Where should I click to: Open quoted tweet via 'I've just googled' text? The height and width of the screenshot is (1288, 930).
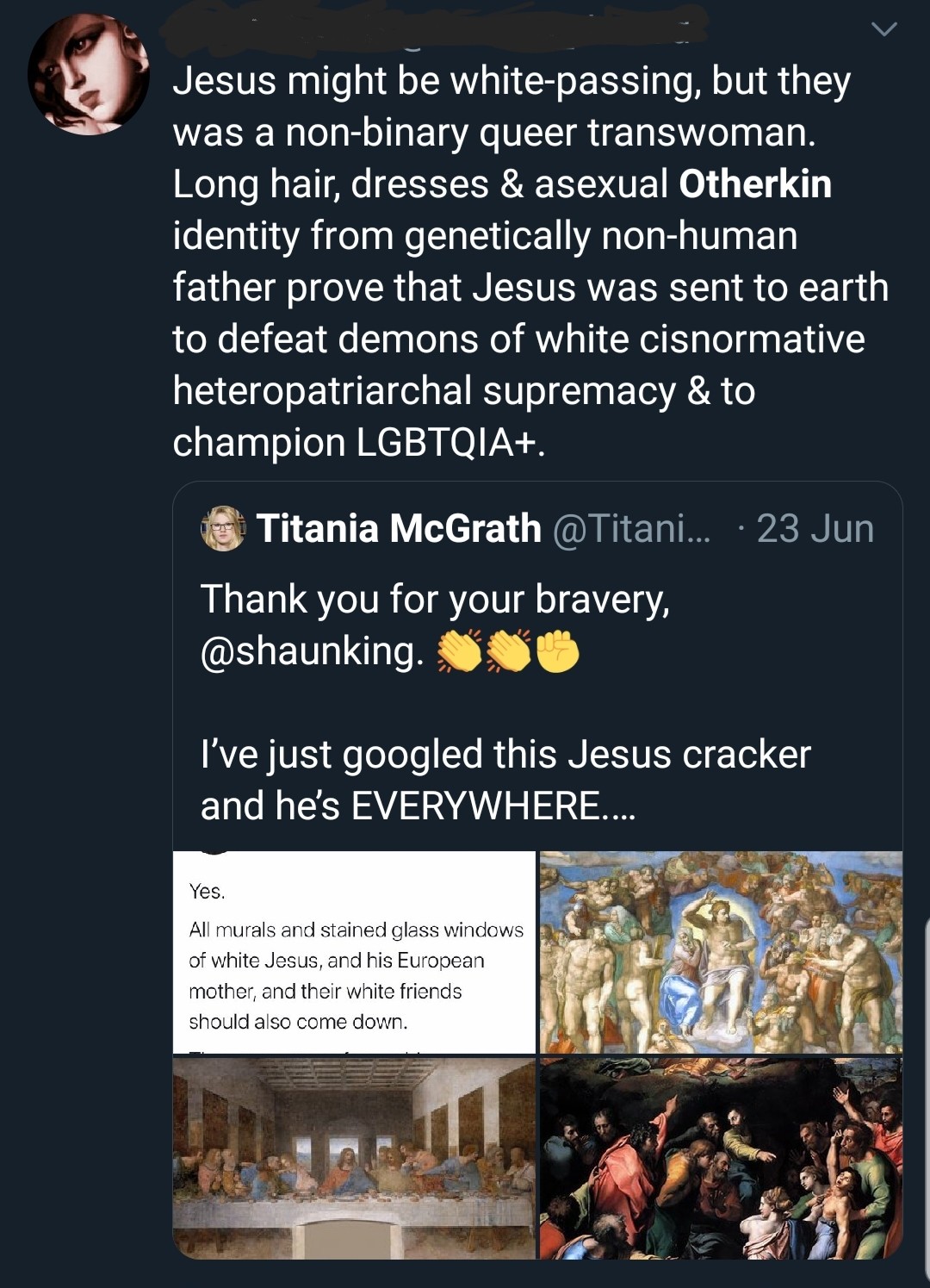505,755
